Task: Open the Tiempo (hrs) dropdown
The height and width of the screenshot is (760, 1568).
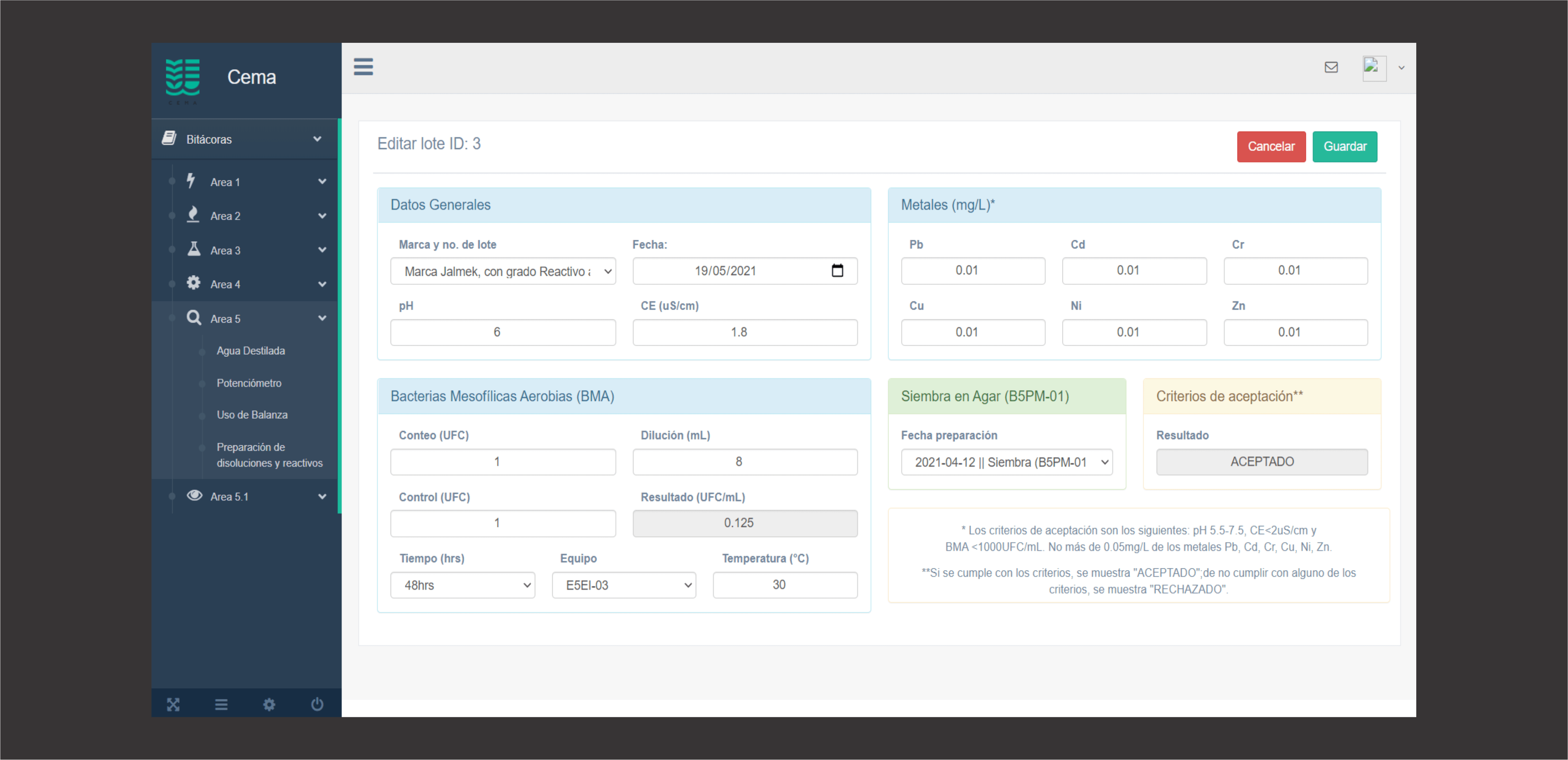Action: click(x=463, y=585)
